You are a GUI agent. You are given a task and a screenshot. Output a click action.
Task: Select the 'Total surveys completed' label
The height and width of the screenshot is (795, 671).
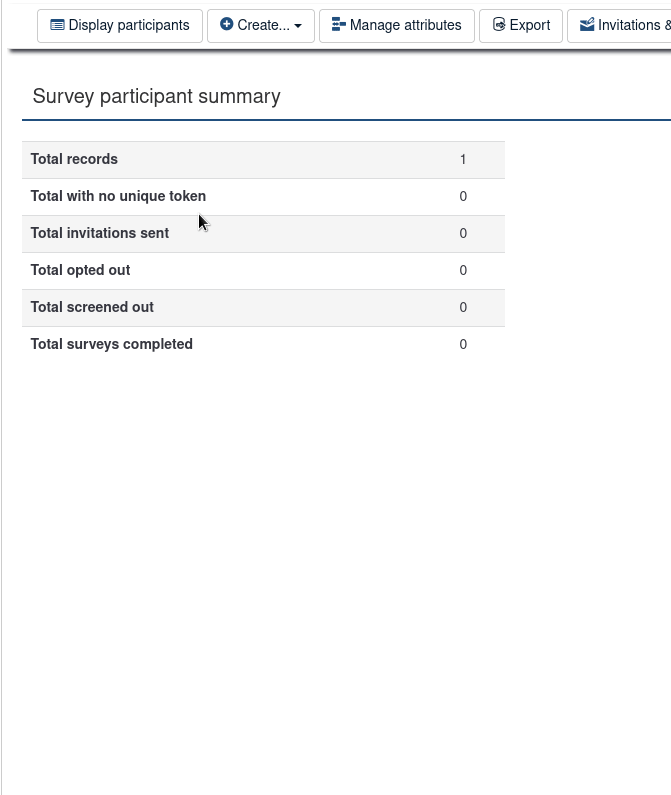(x=112, y=344)
